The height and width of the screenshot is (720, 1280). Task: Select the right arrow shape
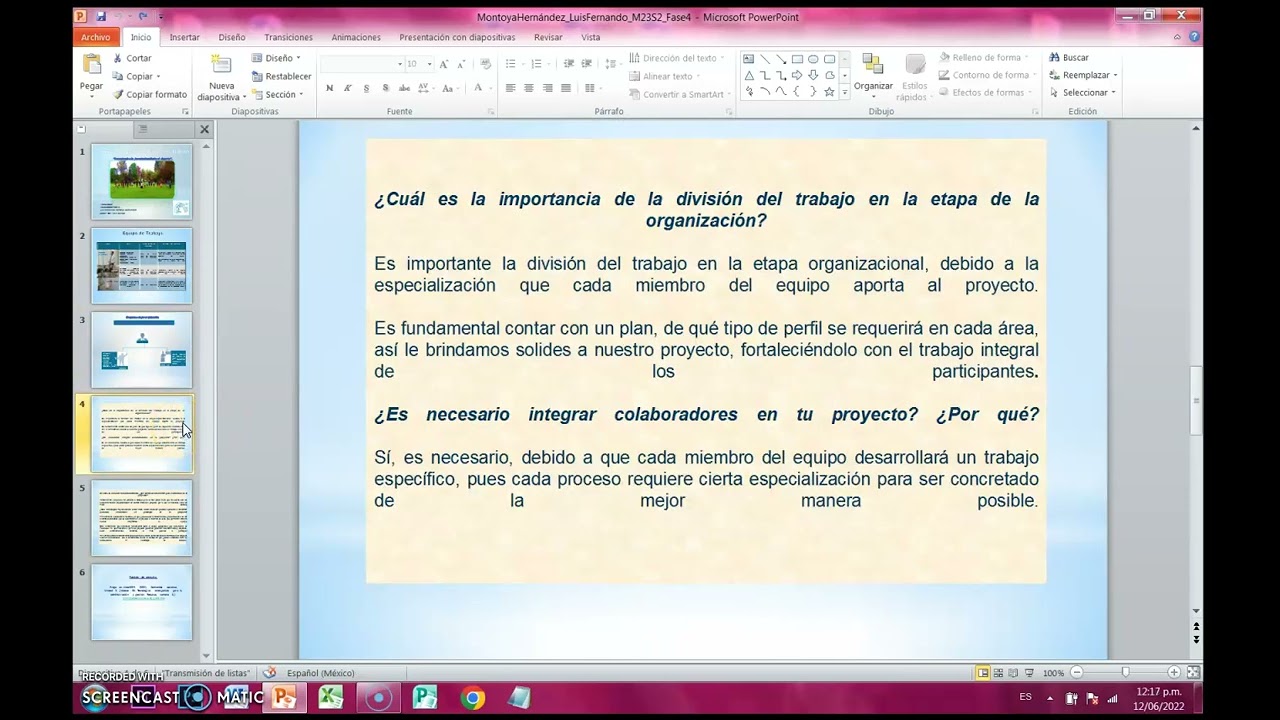pyautogui.click(x=797, y=75)
